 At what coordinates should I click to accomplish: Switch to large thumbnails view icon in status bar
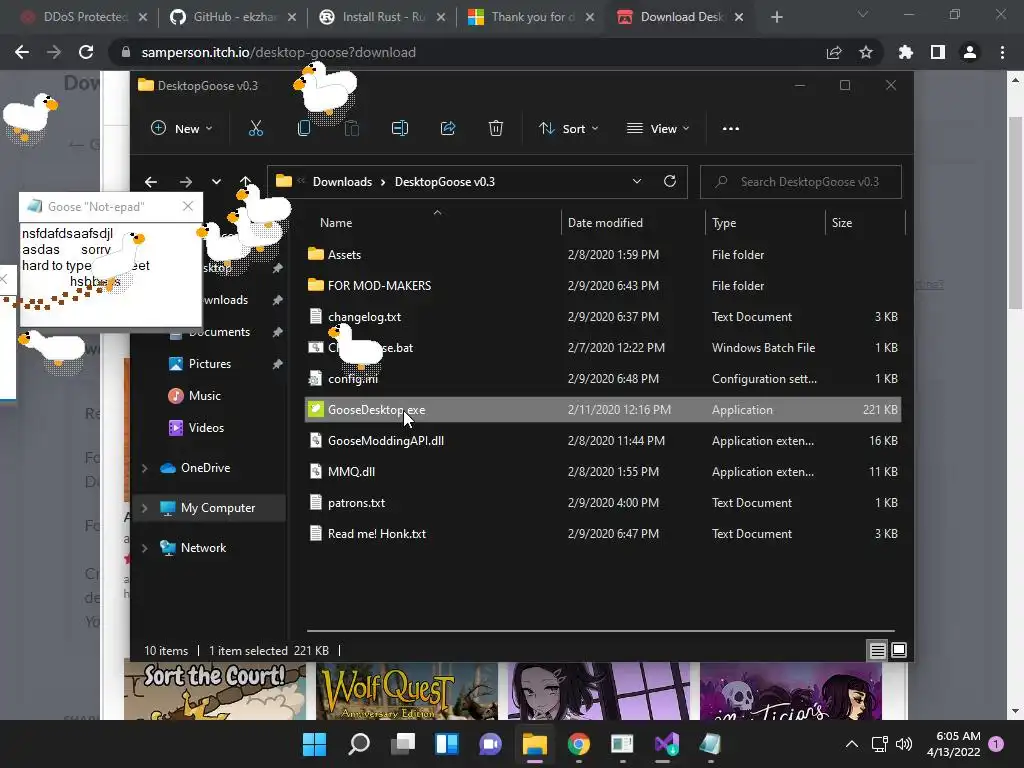pyautogui.click(x=899, y=650)
